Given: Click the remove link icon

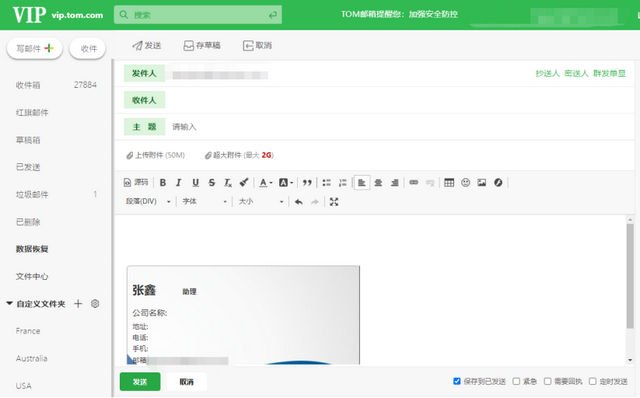Looking at the screenshot, I should pyautogui.click(x=430, y=182).
